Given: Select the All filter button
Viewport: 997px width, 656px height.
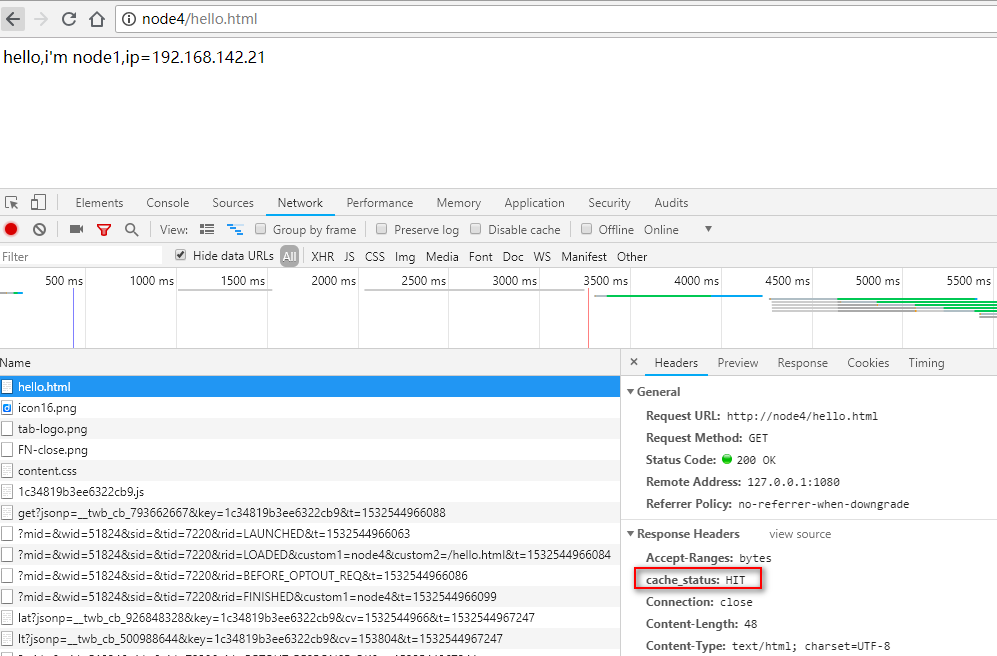Looking at the screenshot, I should 289,256.
